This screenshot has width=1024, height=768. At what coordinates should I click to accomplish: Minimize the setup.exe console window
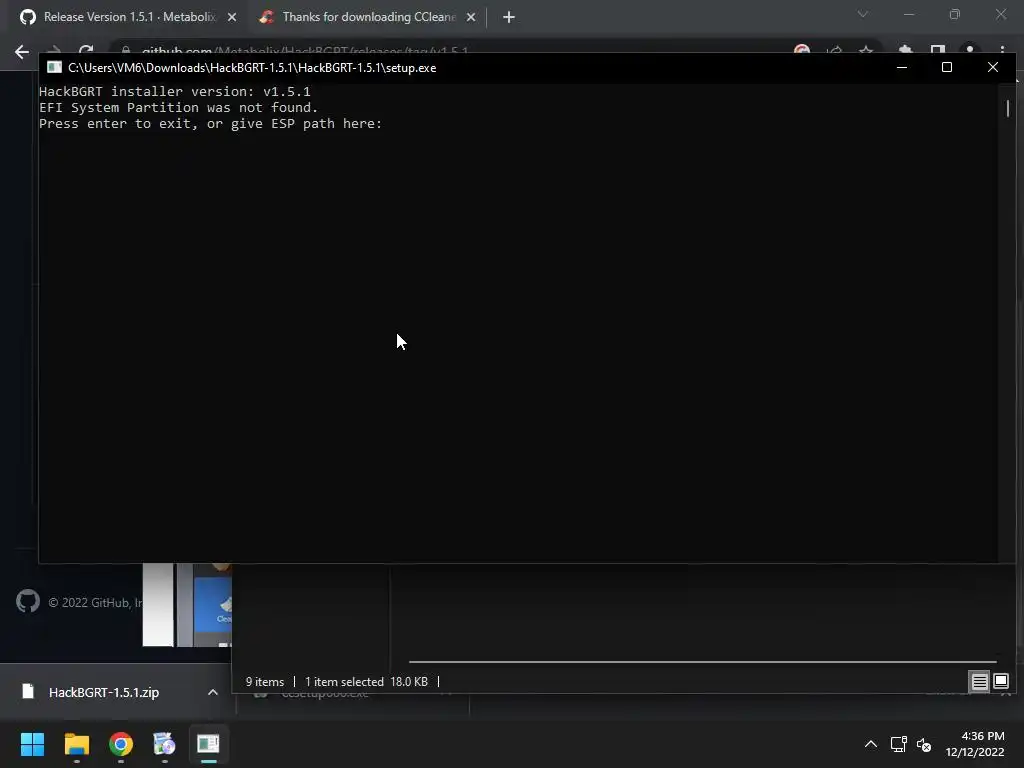[x=902, y=67]
